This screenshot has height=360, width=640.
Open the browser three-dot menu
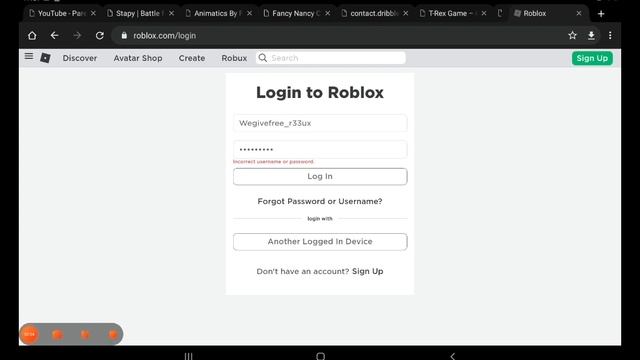coord(610,36)
